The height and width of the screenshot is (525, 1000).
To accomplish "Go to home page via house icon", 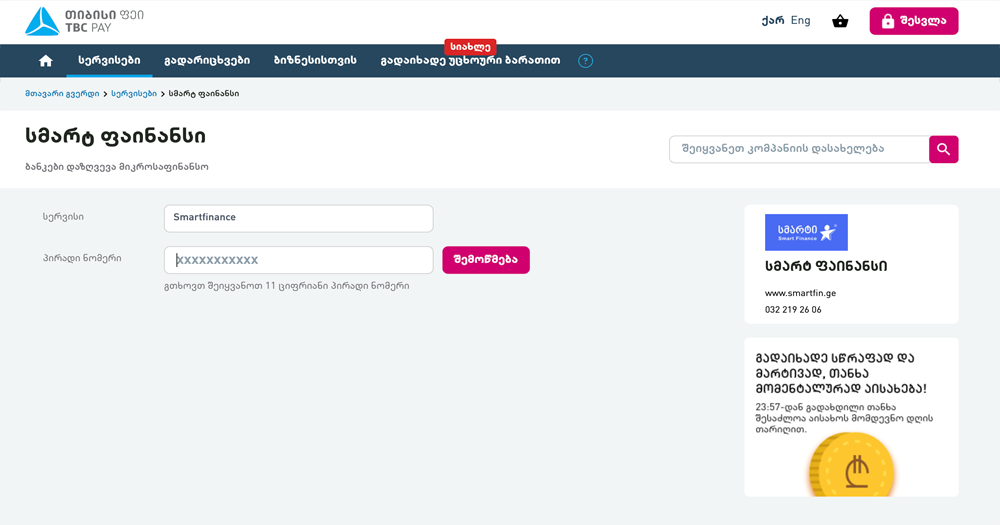I will tap(45, 61).
